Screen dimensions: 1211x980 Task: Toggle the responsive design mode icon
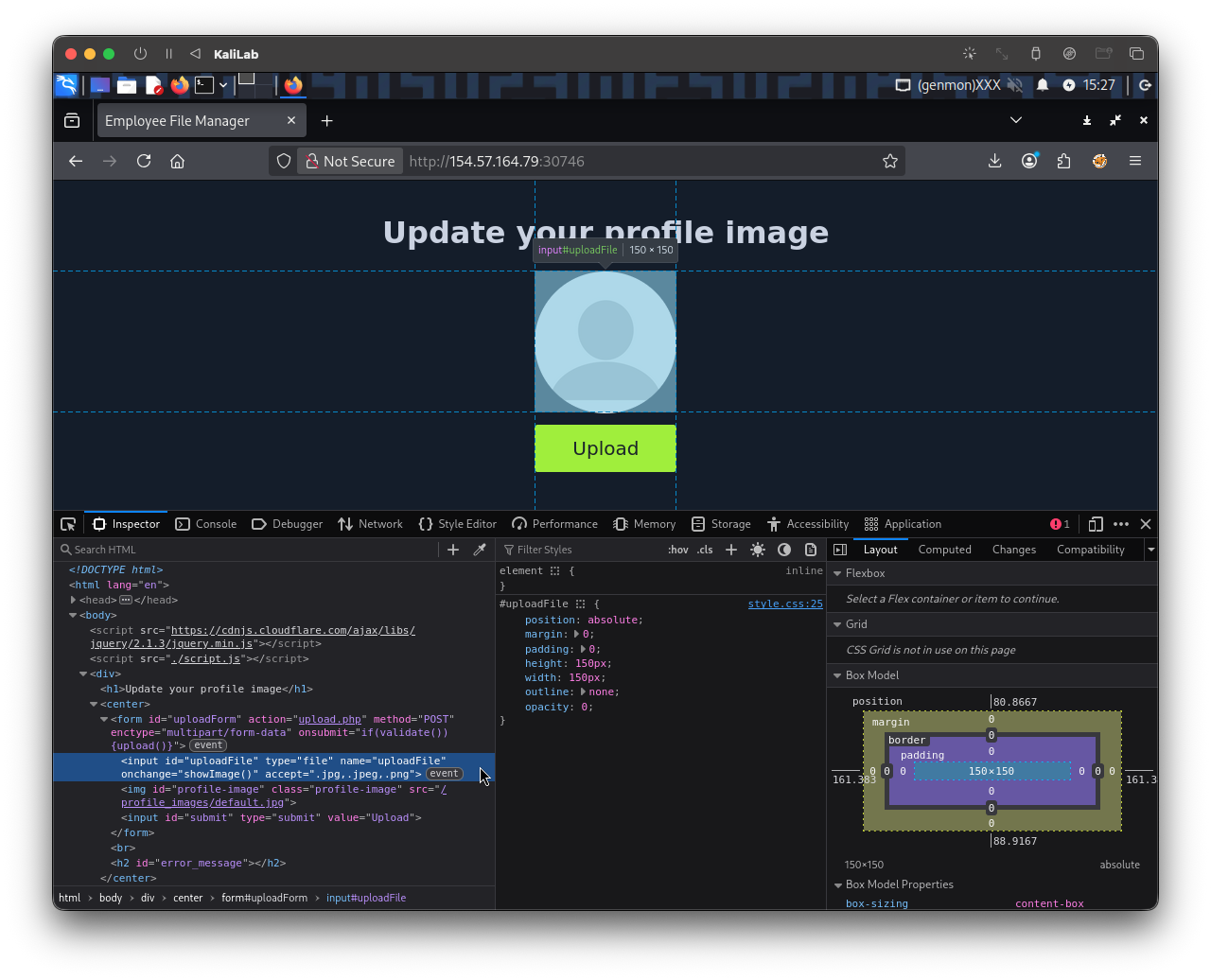tap(1096, 523)
